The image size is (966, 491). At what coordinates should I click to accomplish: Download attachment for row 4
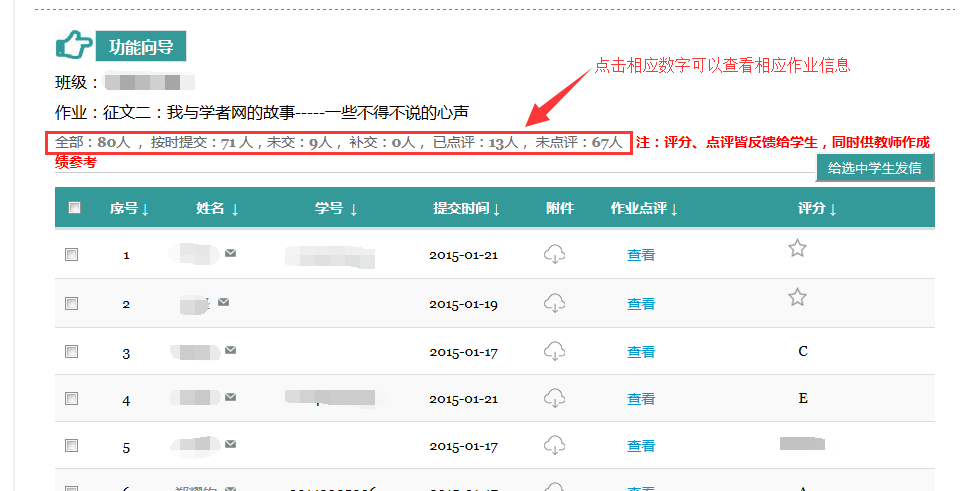pyautogui.click(x=554, y=399)
